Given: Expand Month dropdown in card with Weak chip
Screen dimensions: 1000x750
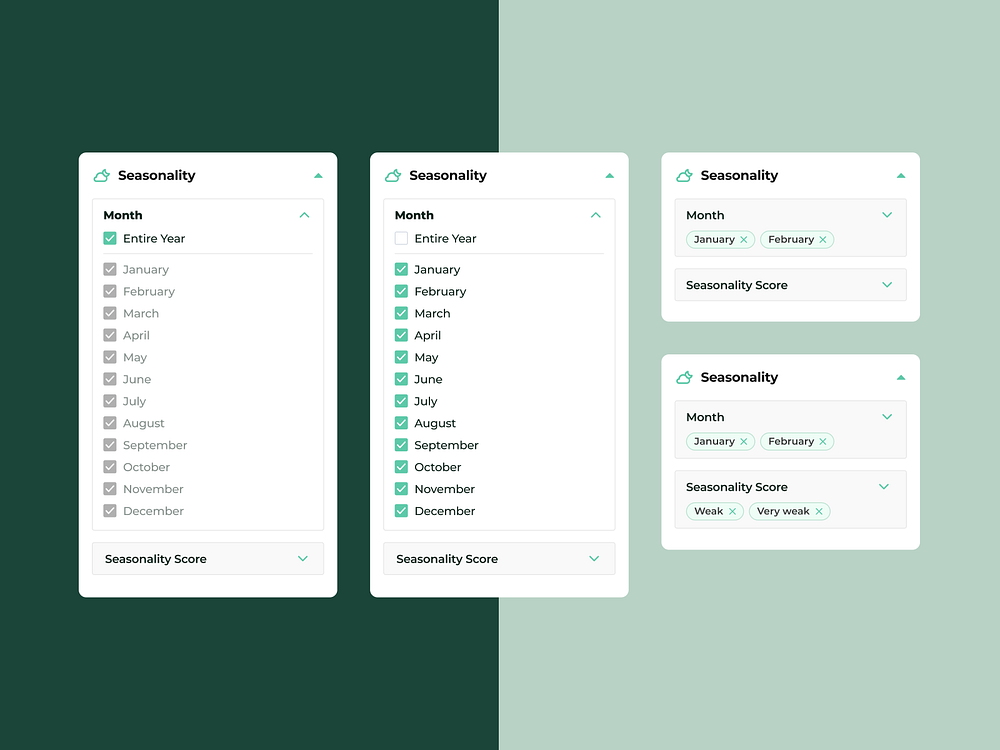Looking at the screenshot, I should (x=887, y=417).
